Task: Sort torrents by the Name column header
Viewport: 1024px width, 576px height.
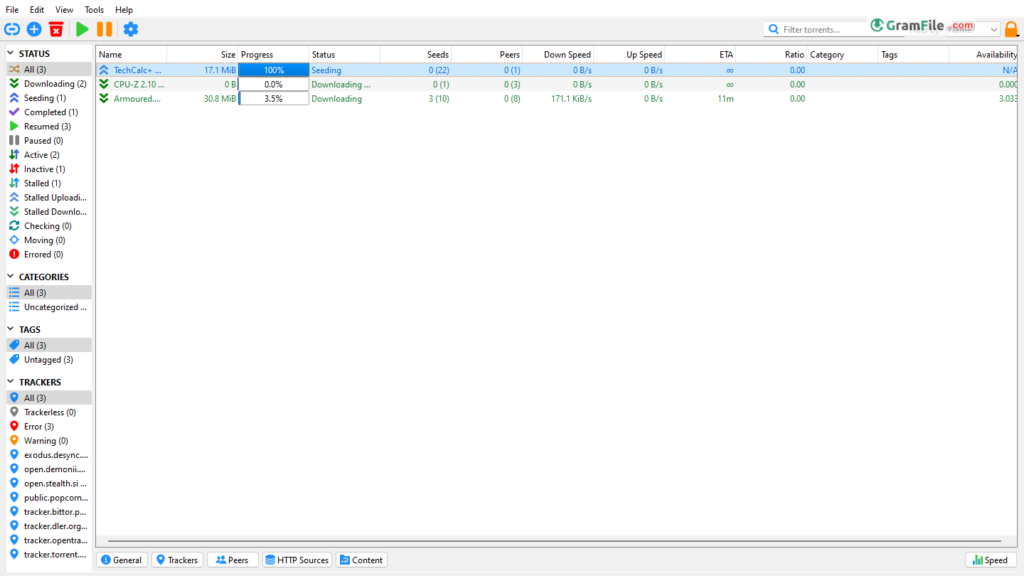Action: (x=131, y=55)
